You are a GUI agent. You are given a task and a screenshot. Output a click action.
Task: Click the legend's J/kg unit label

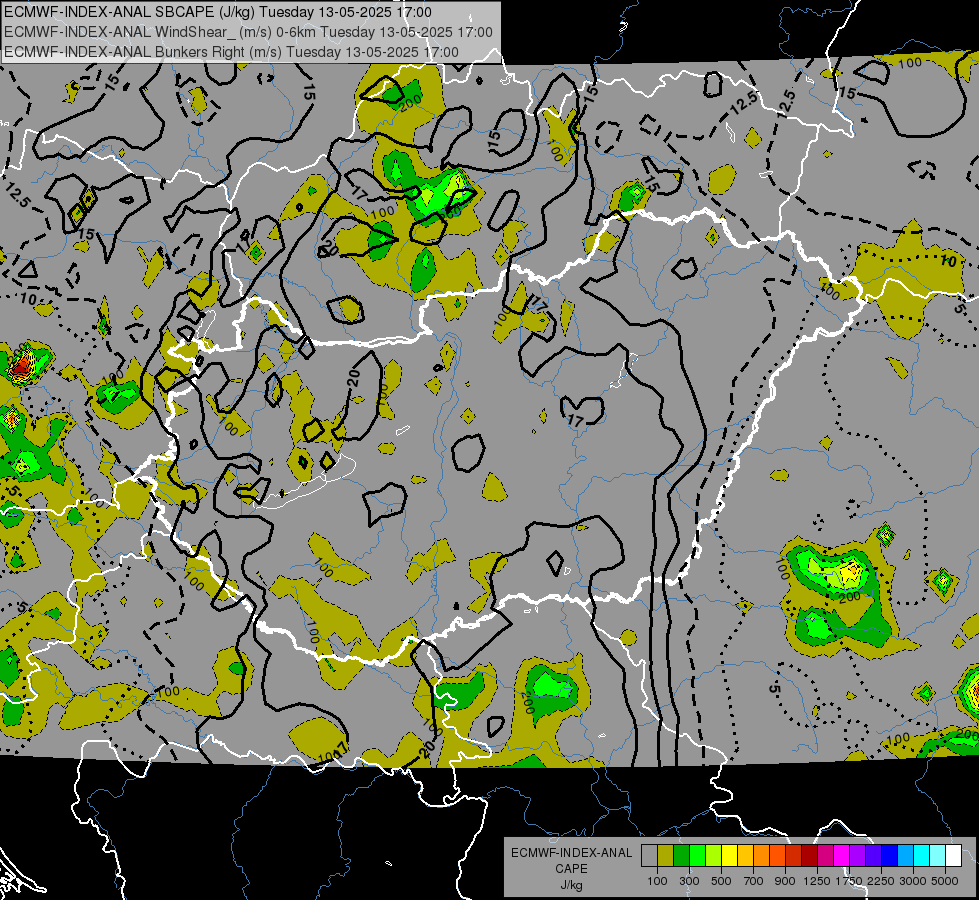[x=571, y=885]
